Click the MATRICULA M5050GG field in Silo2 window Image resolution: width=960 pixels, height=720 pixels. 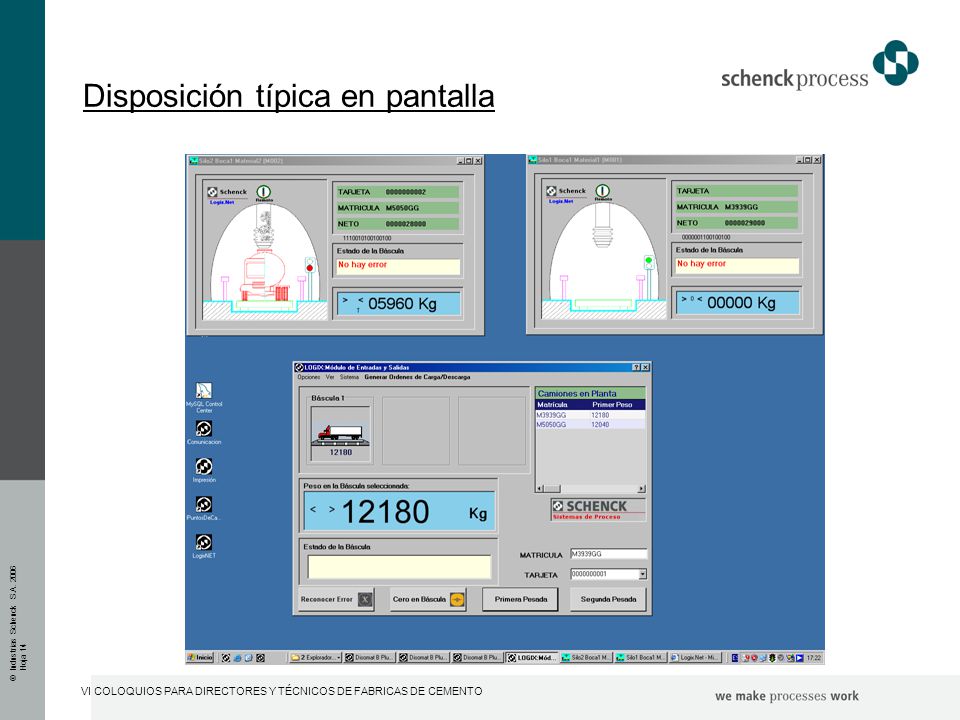(x=397, y=208)
